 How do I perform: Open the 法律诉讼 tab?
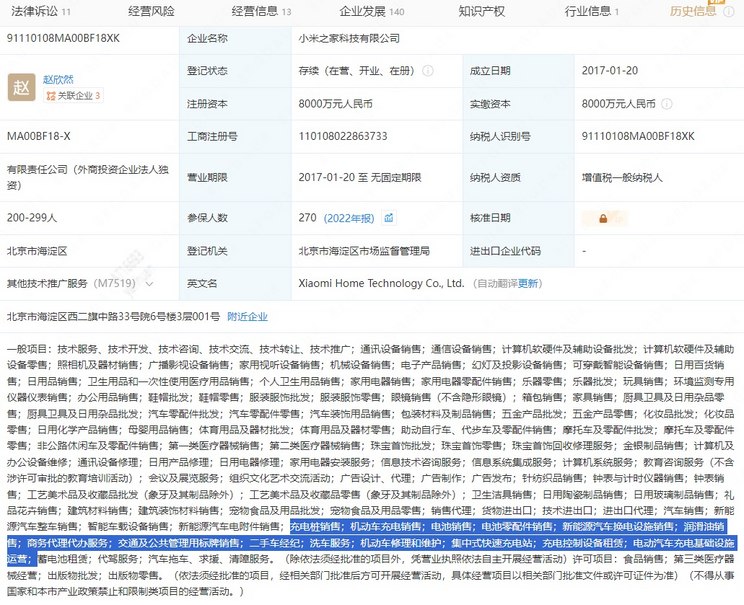[36, 12]
